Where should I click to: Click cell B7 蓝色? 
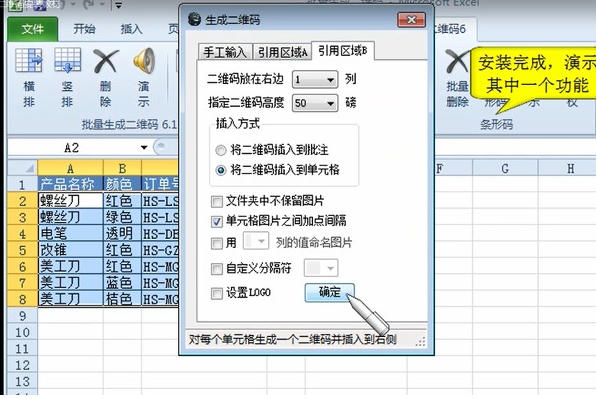pos(122,282)
